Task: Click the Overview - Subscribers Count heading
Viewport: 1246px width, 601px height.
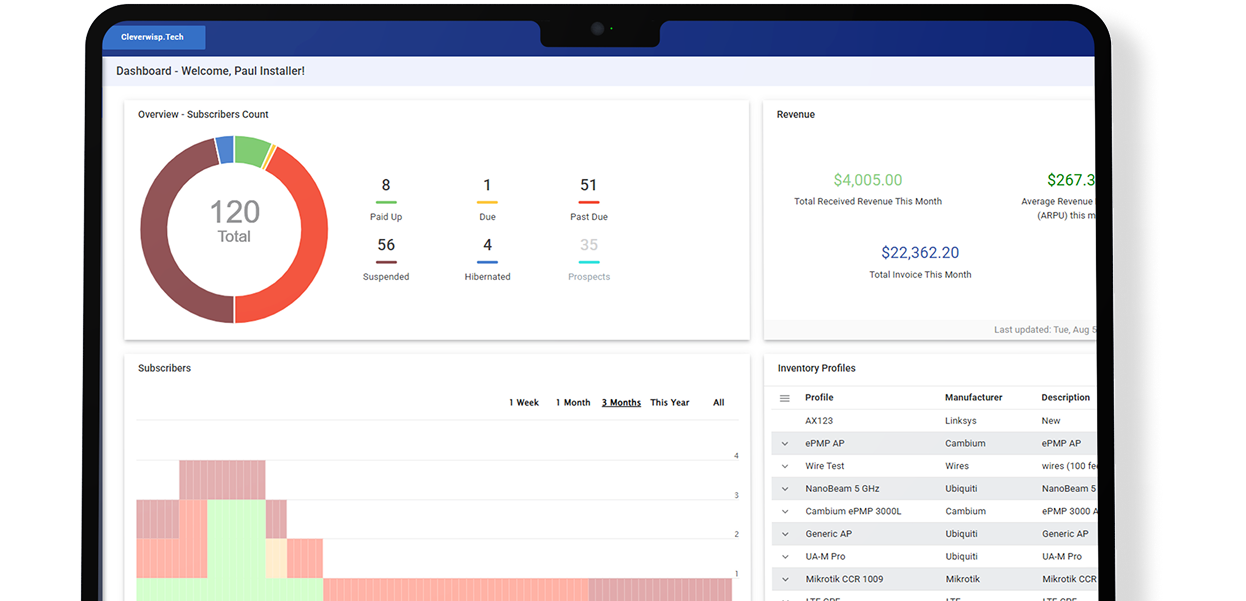Action: tap(203, 115)
